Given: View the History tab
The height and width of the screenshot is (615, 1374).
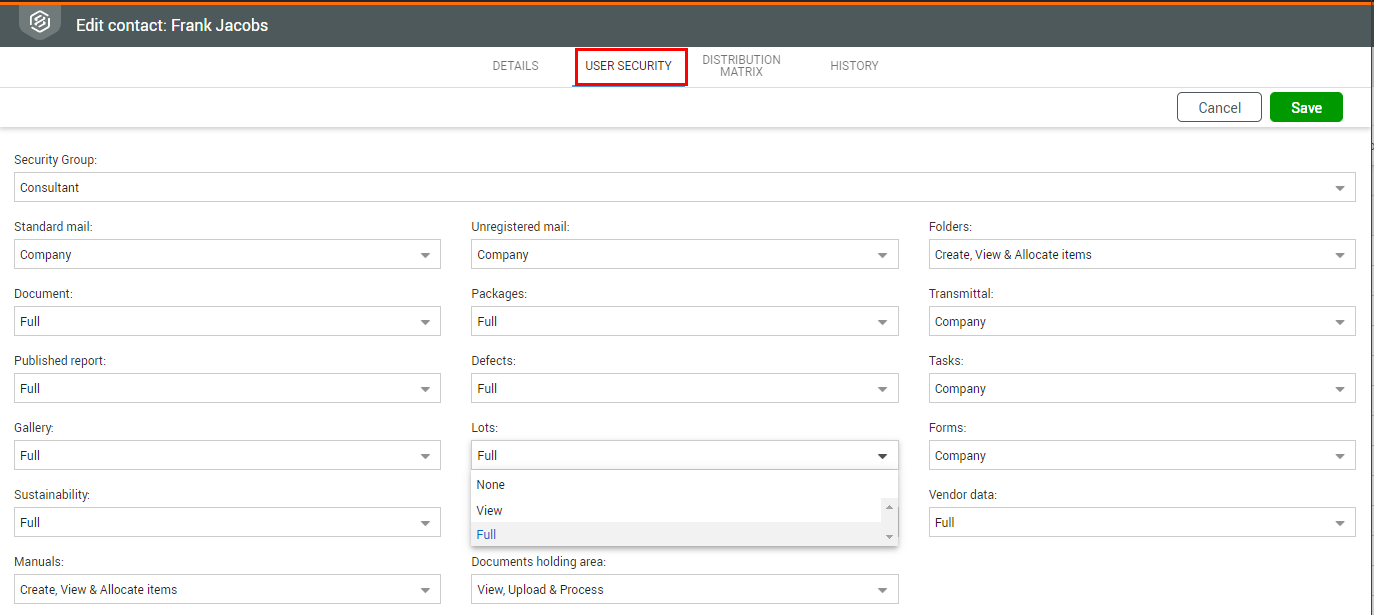Looking at the screenshot, I should [854, 66].
